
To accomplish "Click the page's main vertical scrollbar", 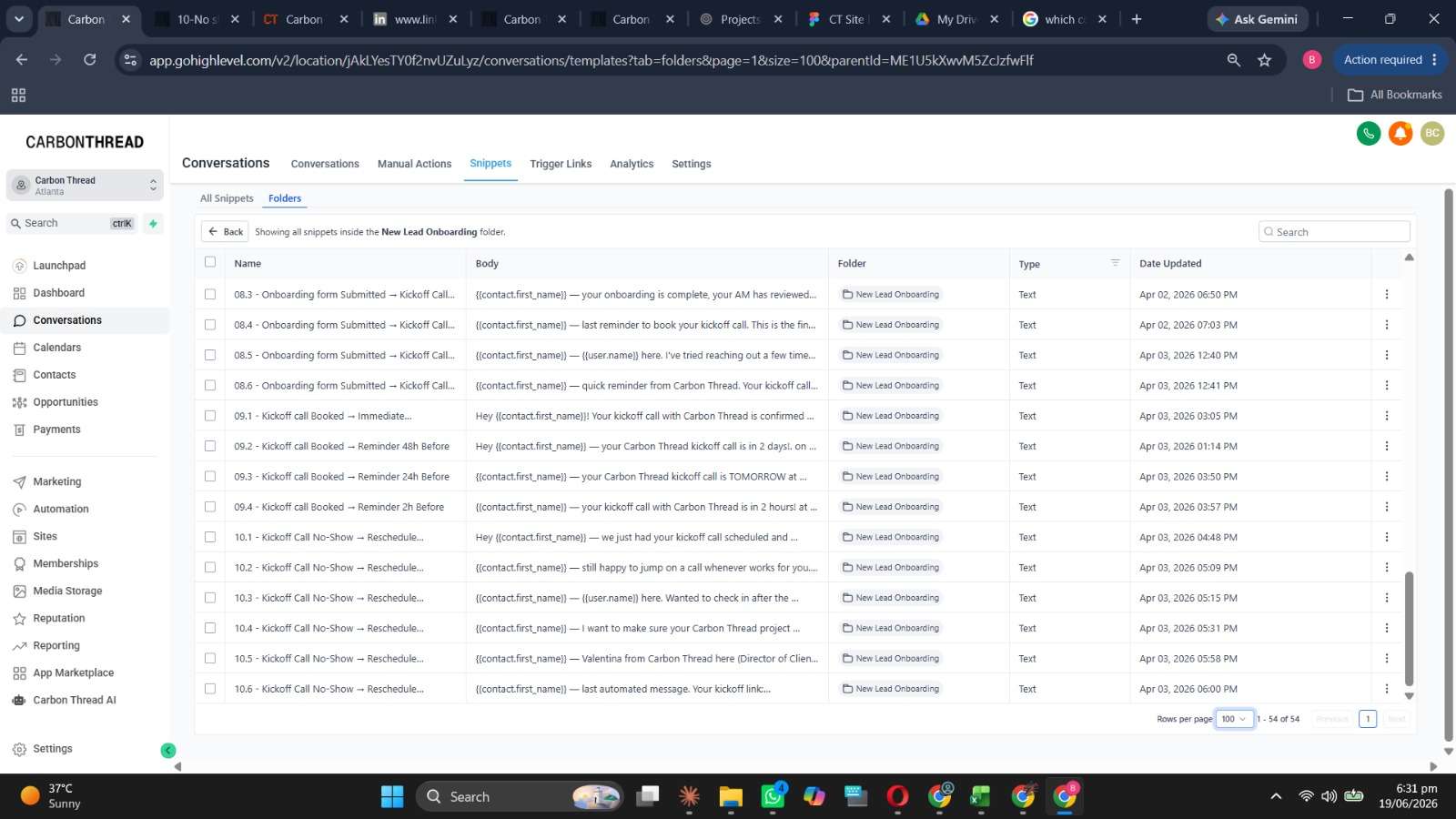I will [1449, 466].
